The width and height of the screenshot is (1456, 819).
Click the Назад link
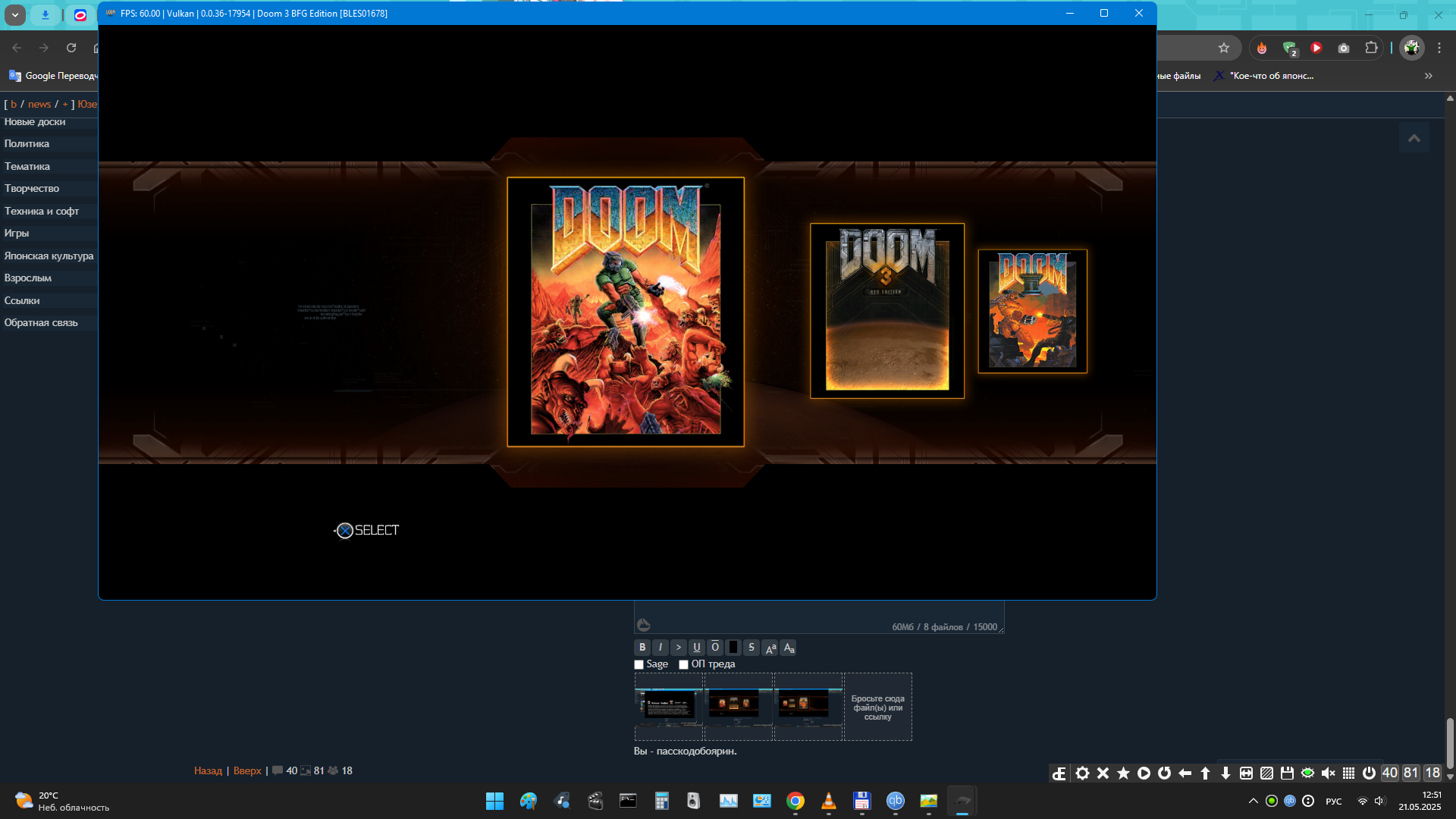coord(208,771)
